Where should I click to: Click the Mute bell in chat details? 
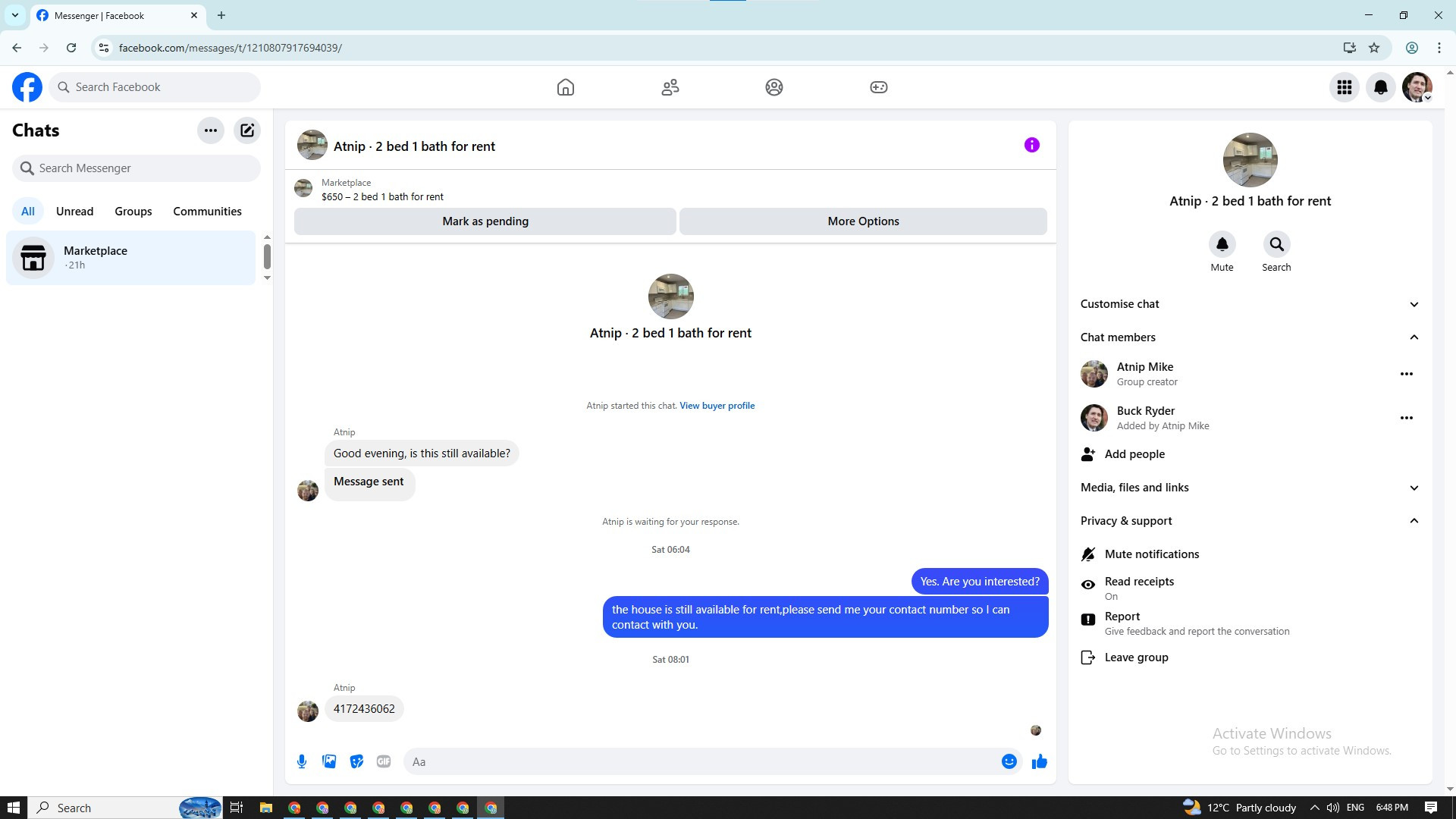pyautogui.click(x=1222, y=244)
